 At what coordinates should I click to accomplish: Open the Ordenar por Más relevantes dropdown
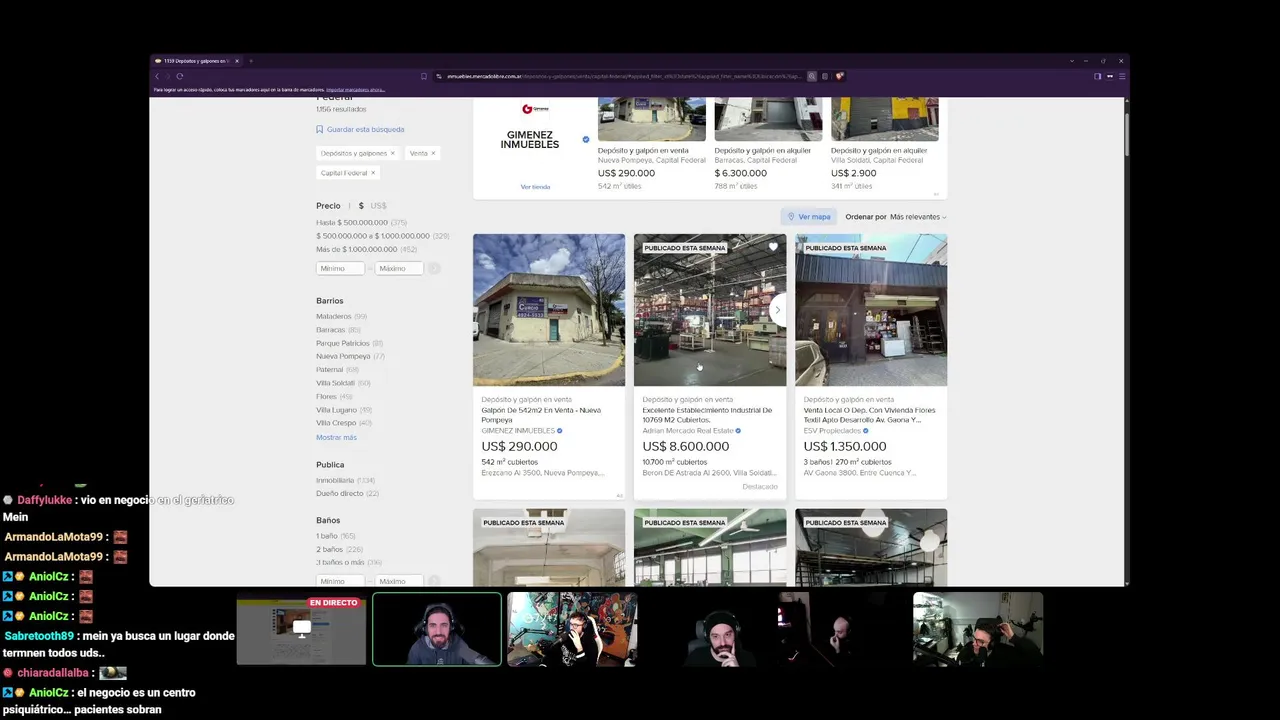(x=917, y=217)
